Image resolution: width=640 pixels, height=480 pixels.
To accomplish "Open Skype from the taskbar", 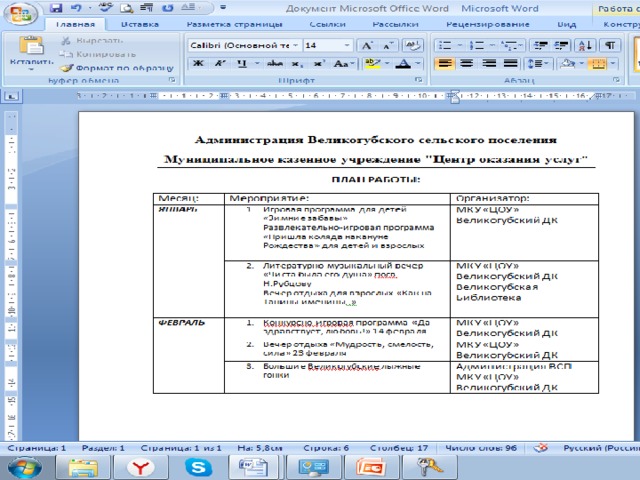I will coord(200,466).
